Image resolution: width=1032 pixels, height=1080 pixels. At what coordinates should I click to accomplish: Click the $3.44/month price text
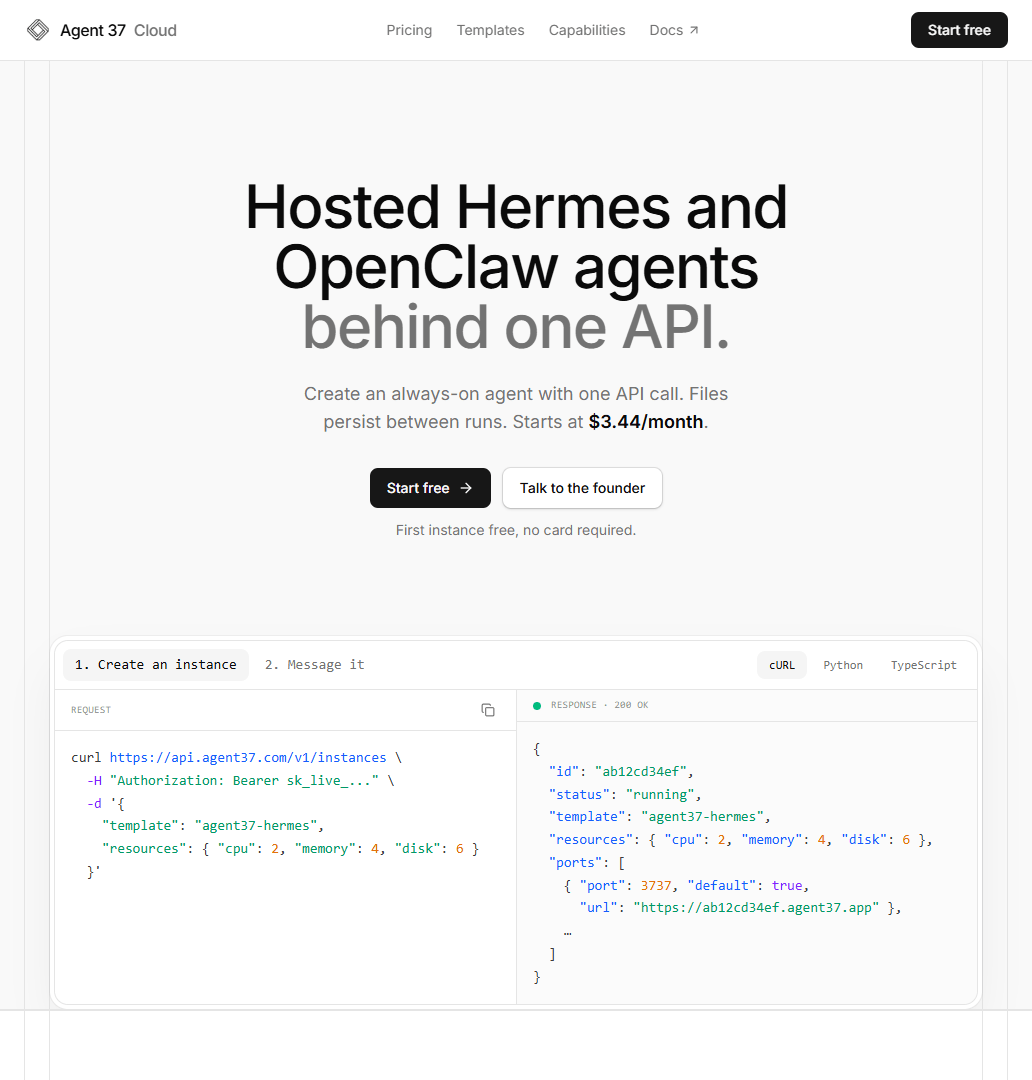tap(646, 422)
